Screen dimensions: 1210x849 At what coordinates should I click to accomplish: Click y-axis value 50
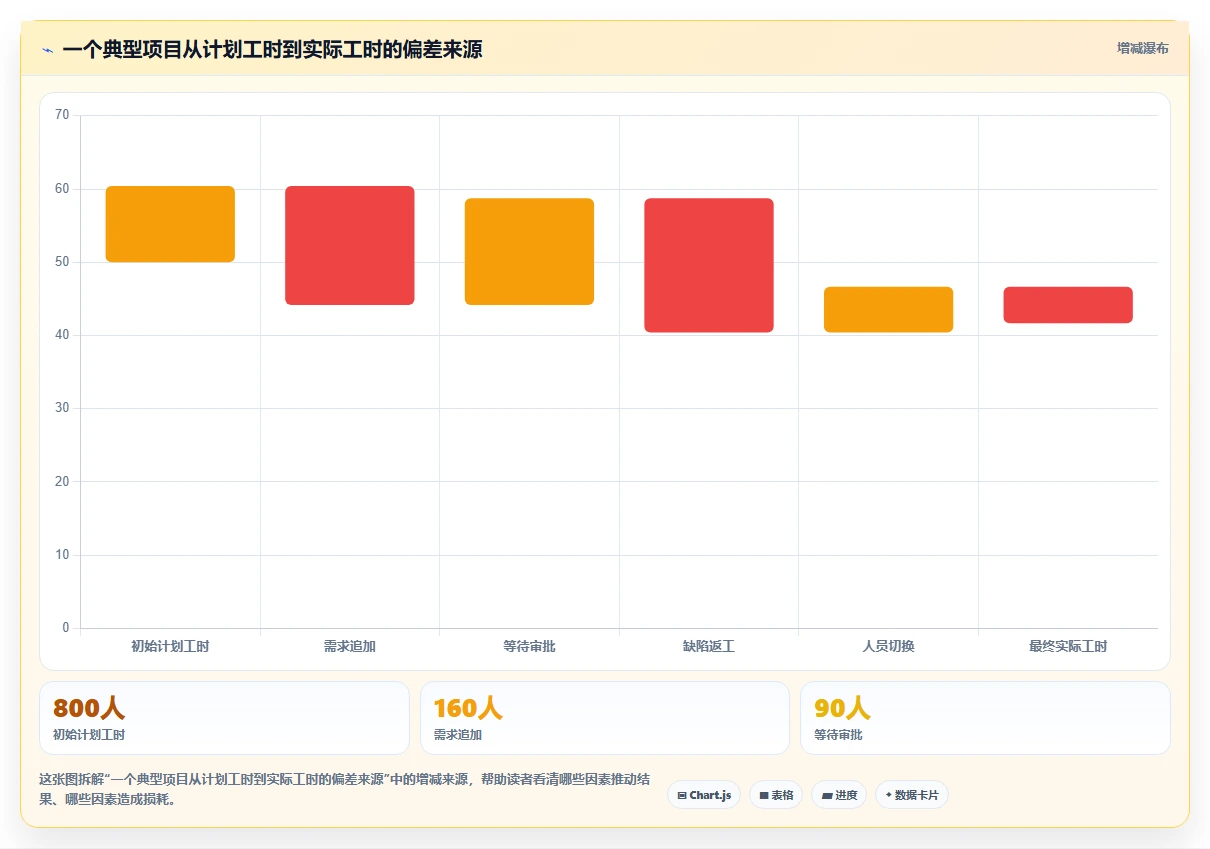click(x=62, y=262)
